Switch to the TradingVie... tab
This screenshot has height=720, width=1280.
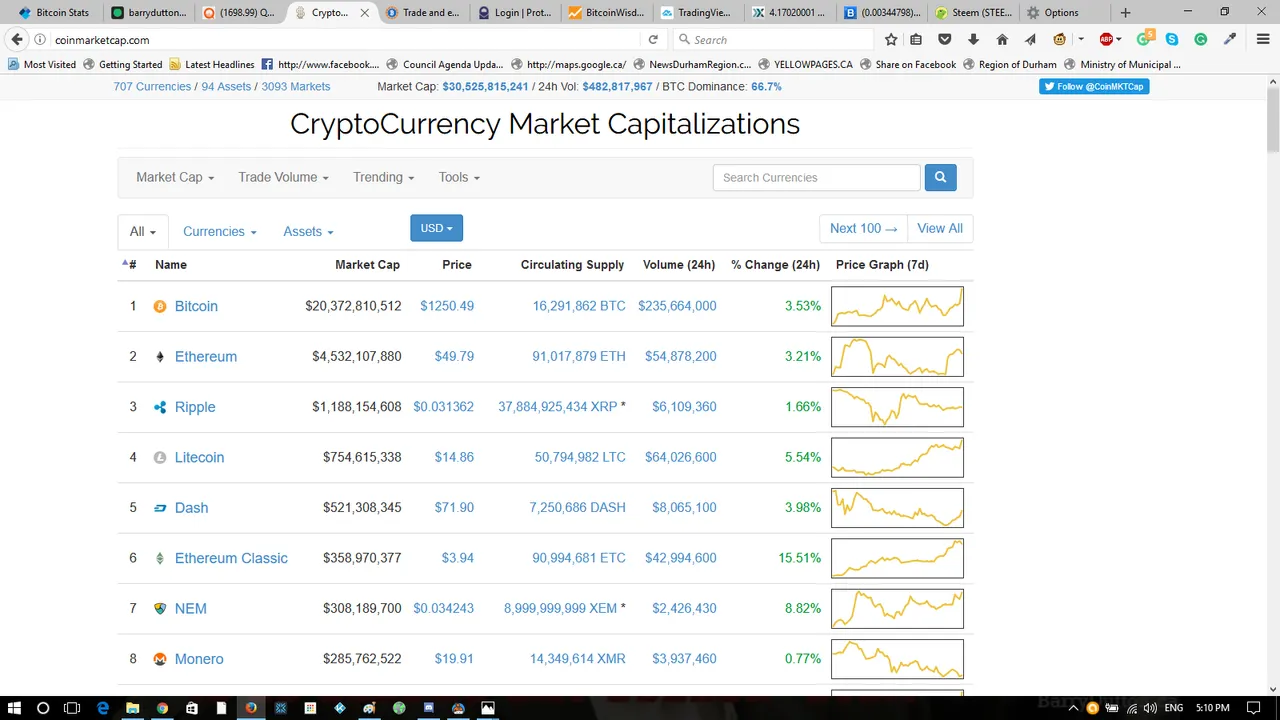(x=697, y=13)
